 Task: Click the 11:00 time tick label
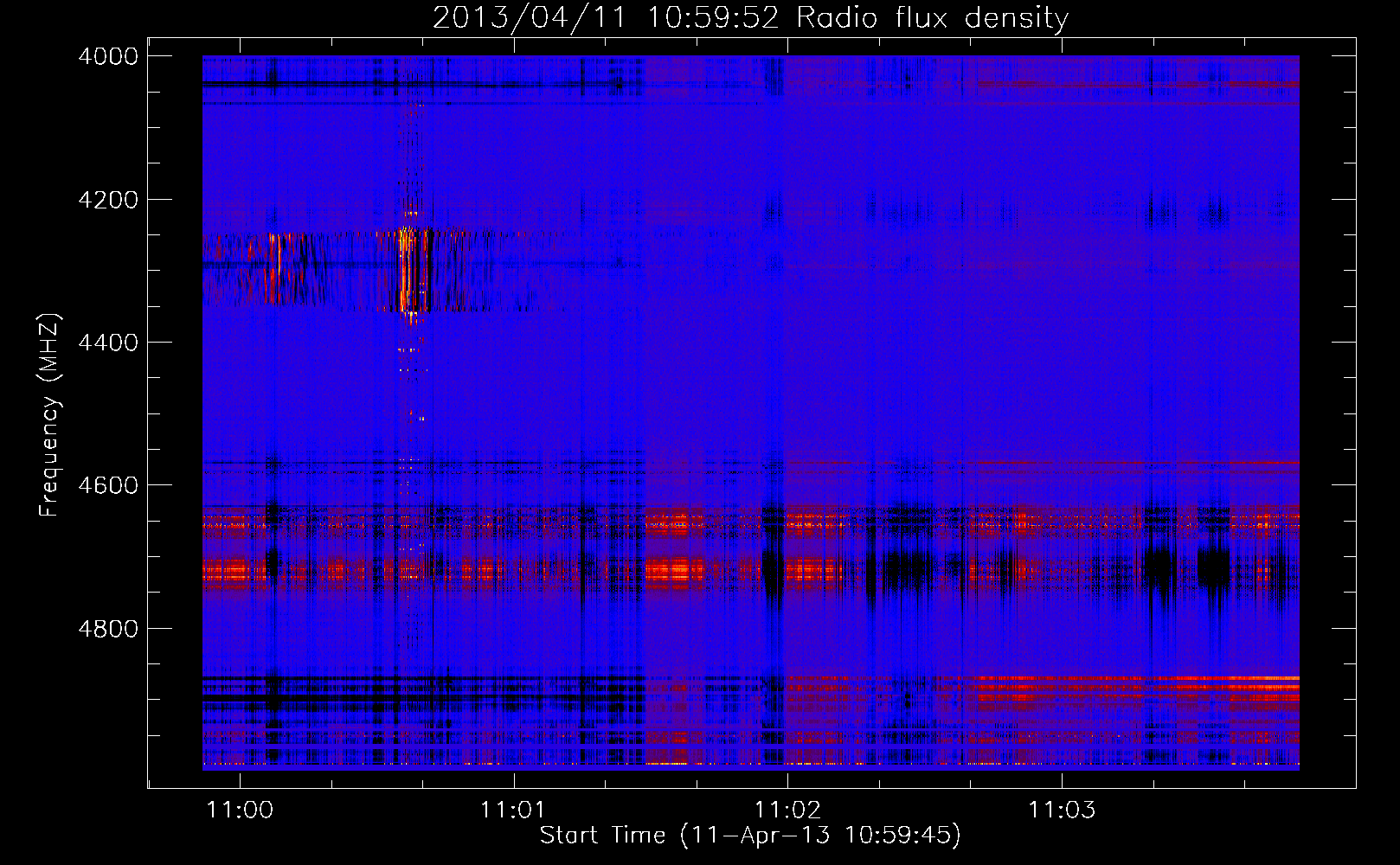pyautogui.click(x=241, y=810)
